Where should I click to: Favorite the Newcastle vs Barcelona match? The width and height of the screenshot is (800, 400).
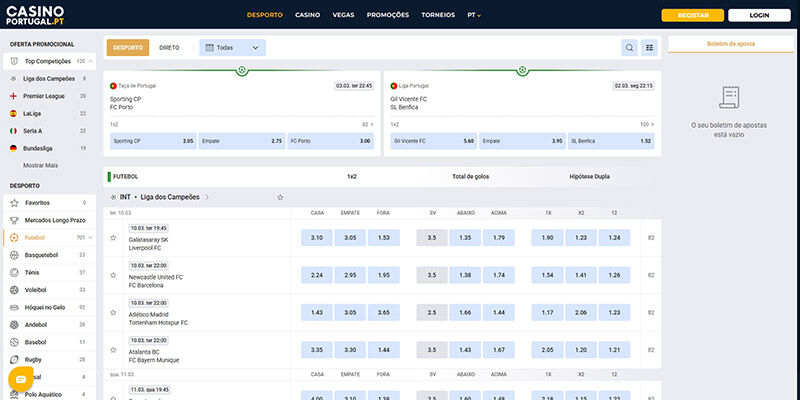pyautogui.click(x=113, y=275)
